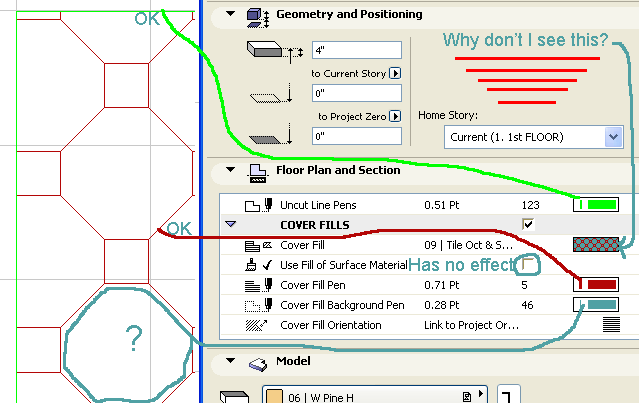639x403 pixels.
Task: Click the offset to project zero icon
Action: (x=271, y=135)
